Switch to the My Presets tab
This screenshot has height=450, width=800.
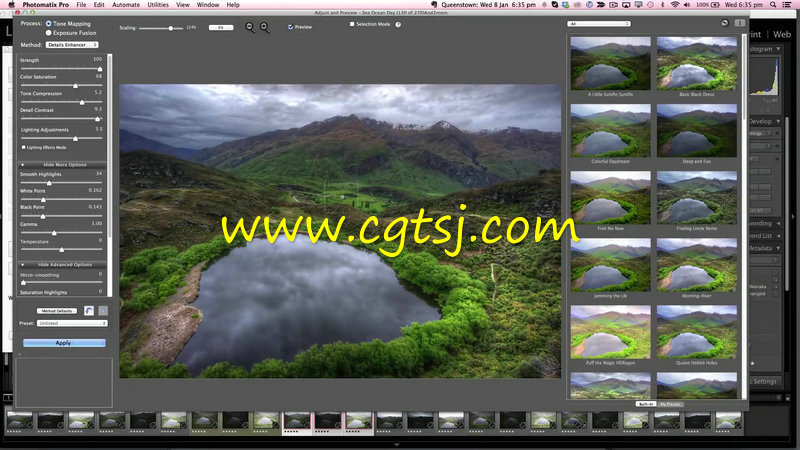[x=670, y=404]
